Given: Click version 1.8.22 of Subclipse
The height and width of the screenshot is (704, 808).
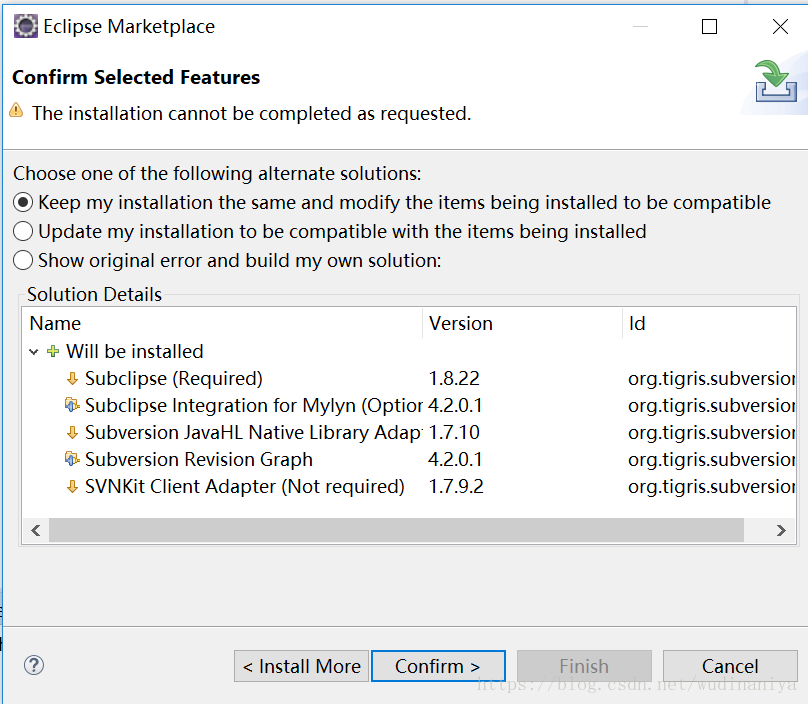Looking at the screenshot, I should [454, 379].
